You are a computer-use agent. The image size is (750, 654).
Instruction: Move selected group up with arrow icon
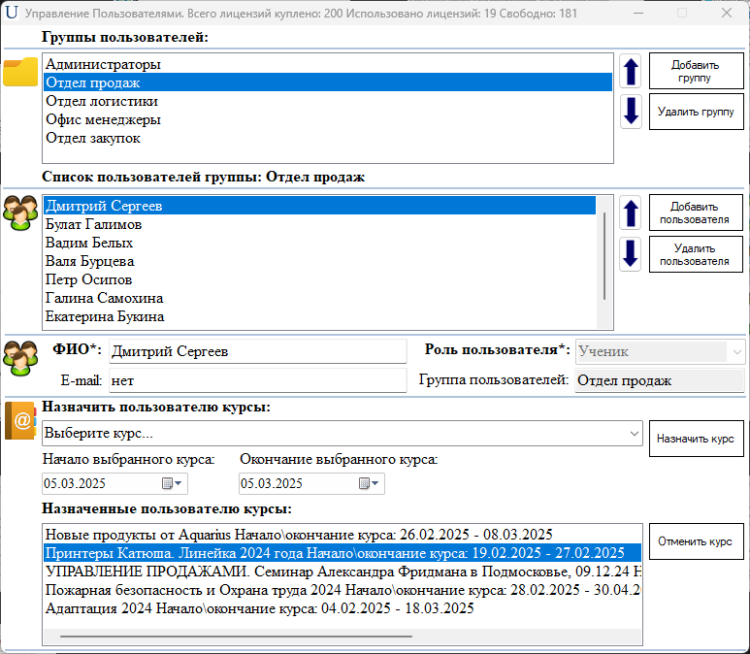pos(630,71)
